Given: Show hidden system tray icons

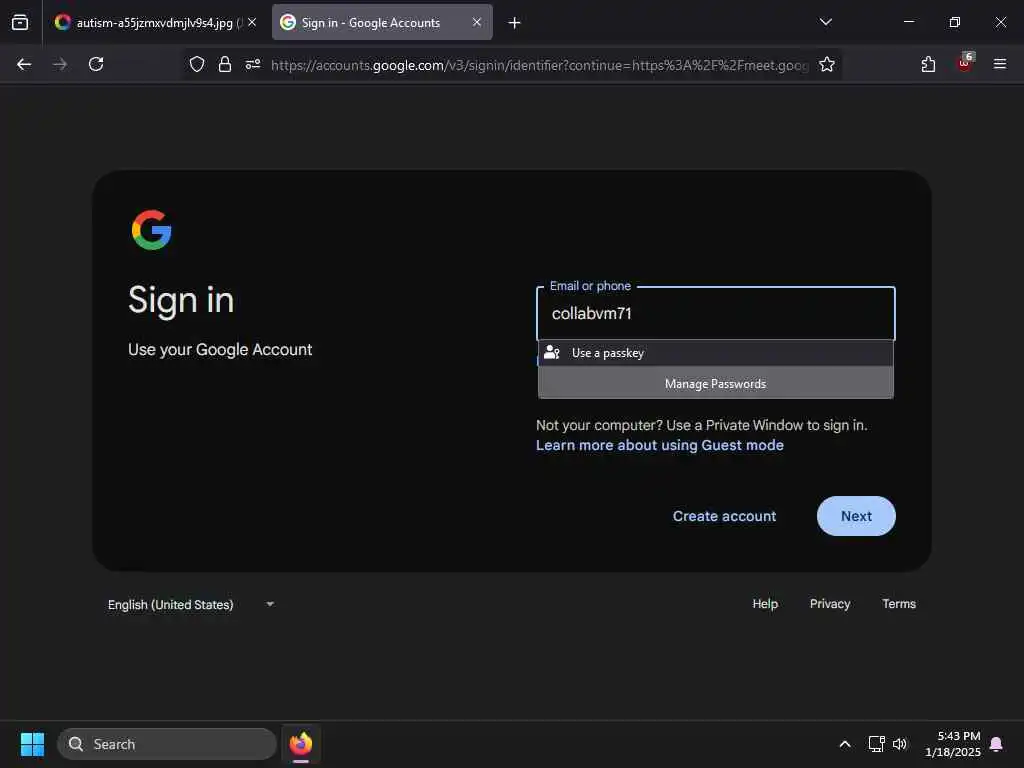Looking at the screenshot, I should point(844,744).
